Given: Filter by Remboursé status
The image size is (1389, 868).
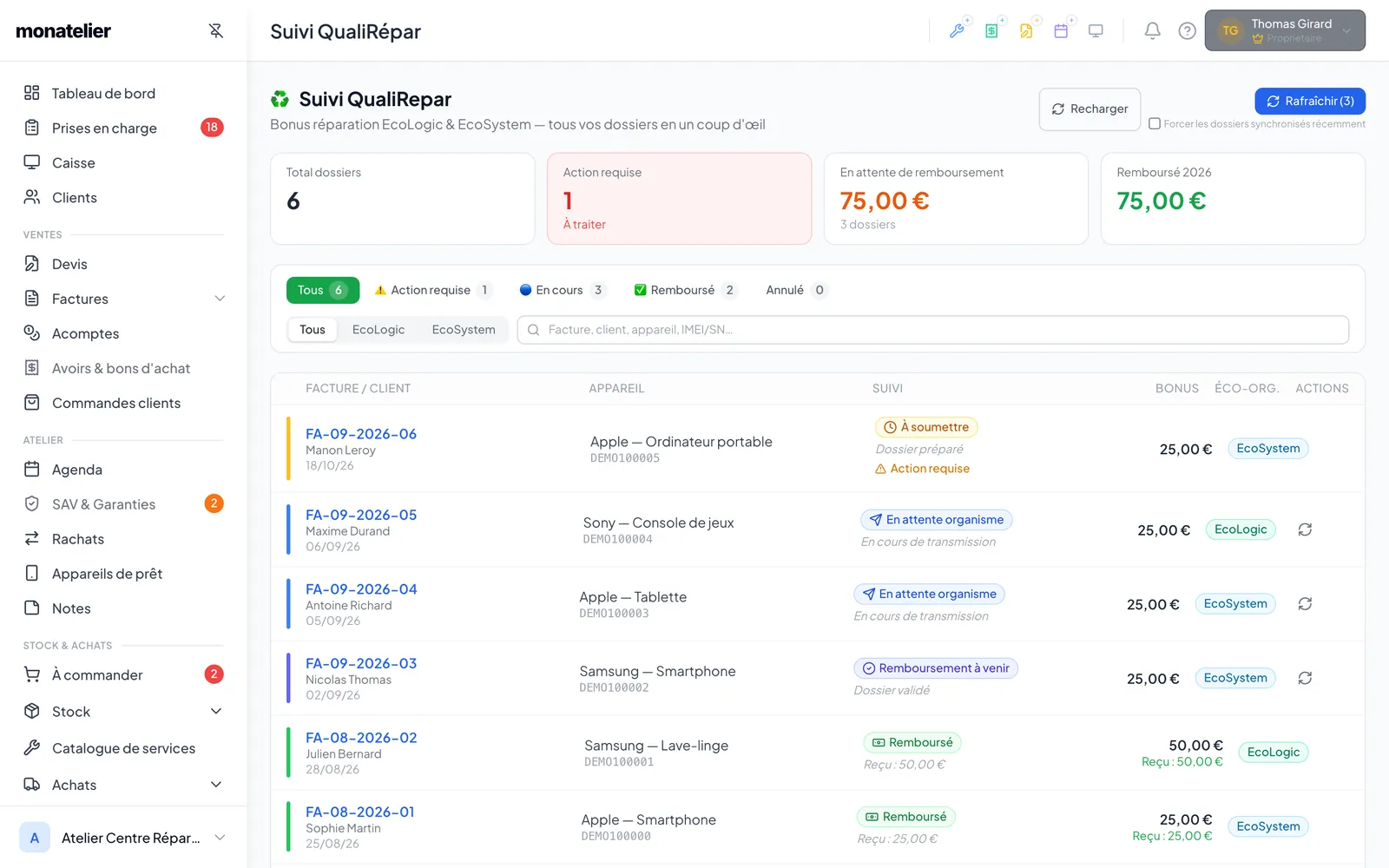Looking at the screenshot, I should [x=686, y=290].
